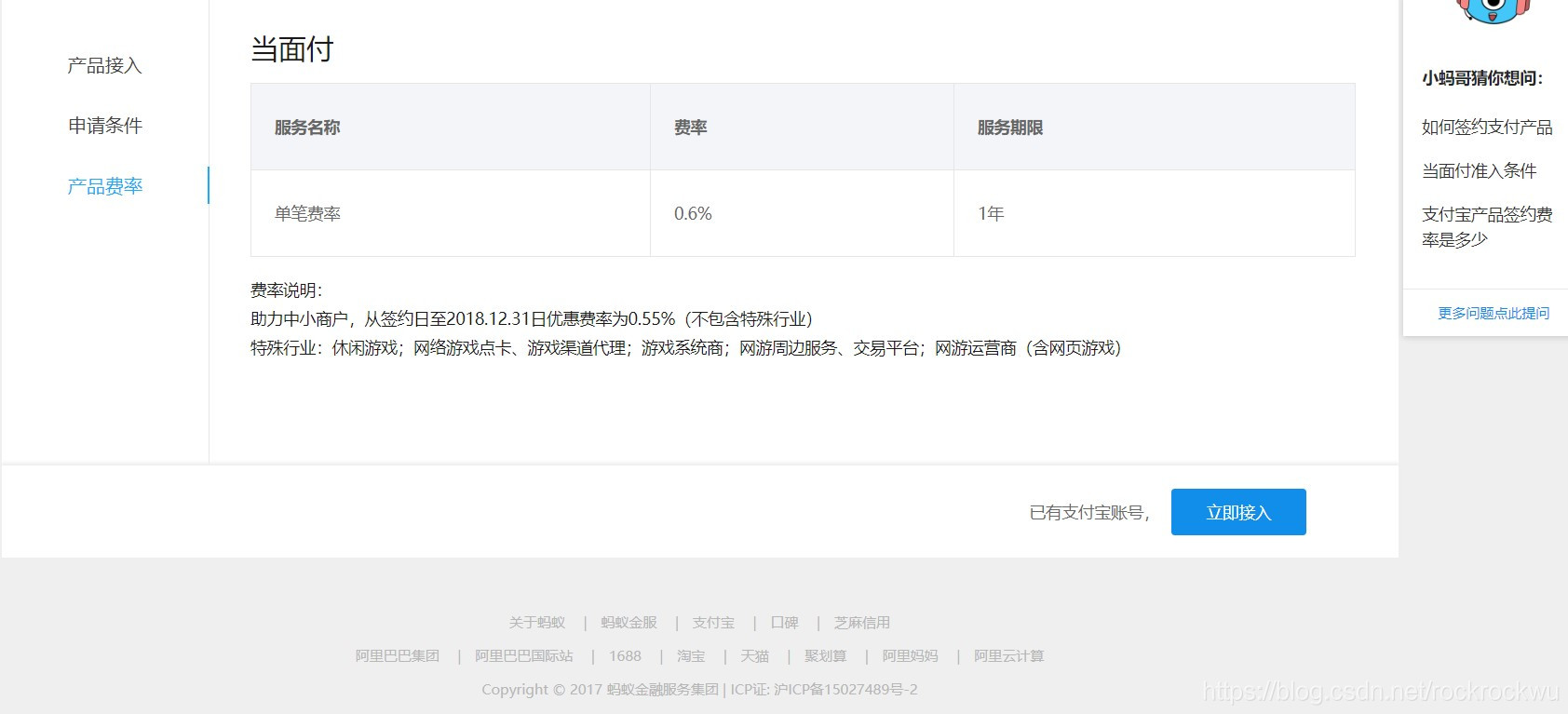
Task: Click the 立即接入 button
Action: click(1238, 512)
